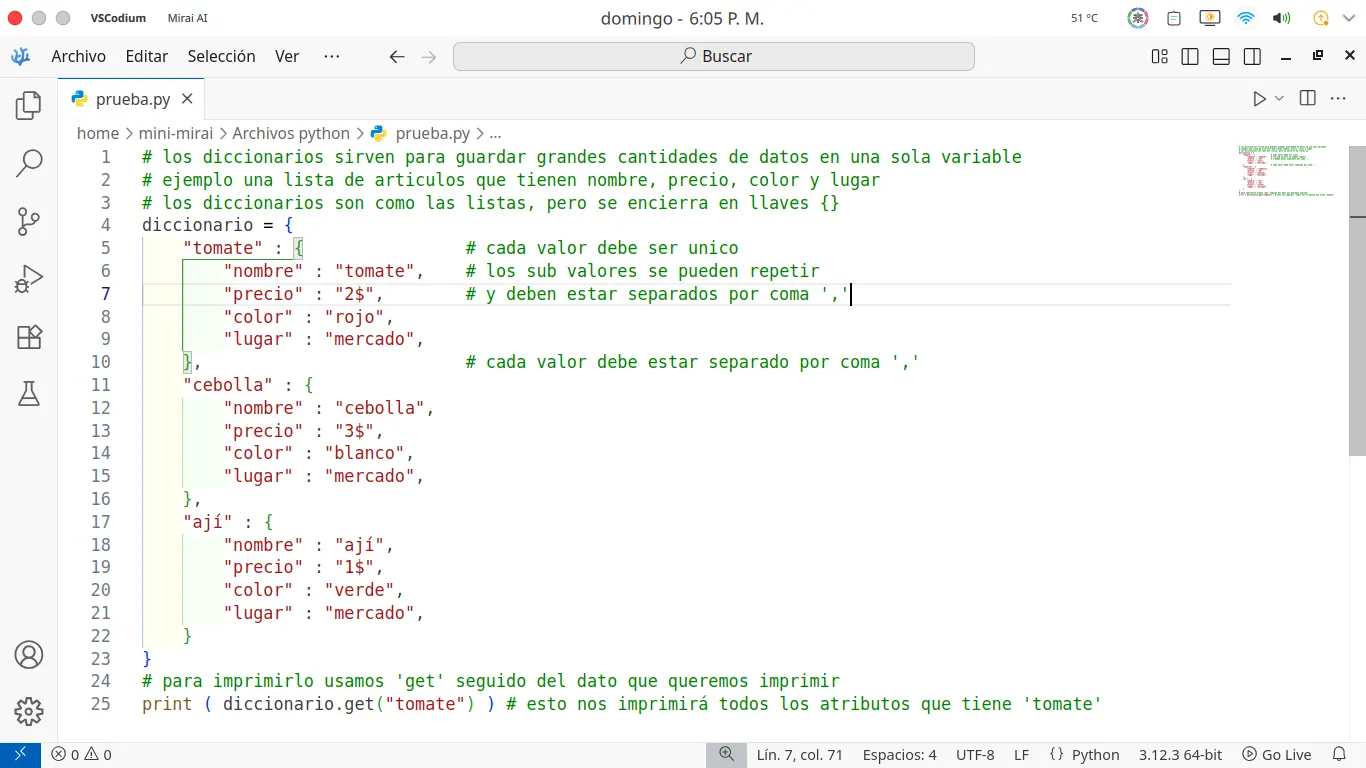Open the run options dropdown arrow

(x=1279, y=98)
